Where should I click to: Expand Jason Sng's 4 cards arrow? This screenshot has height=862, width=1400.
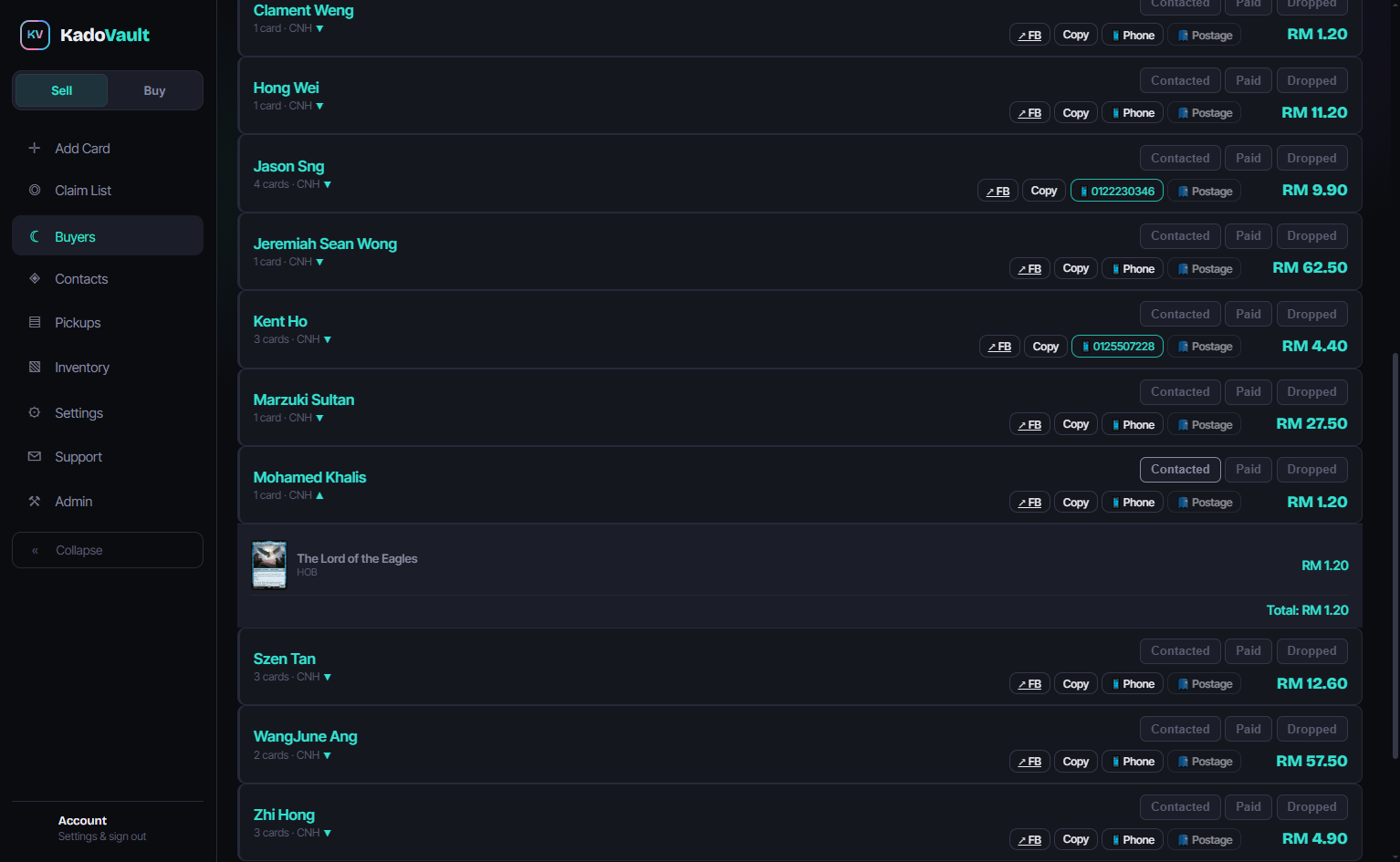click(328, 185)
